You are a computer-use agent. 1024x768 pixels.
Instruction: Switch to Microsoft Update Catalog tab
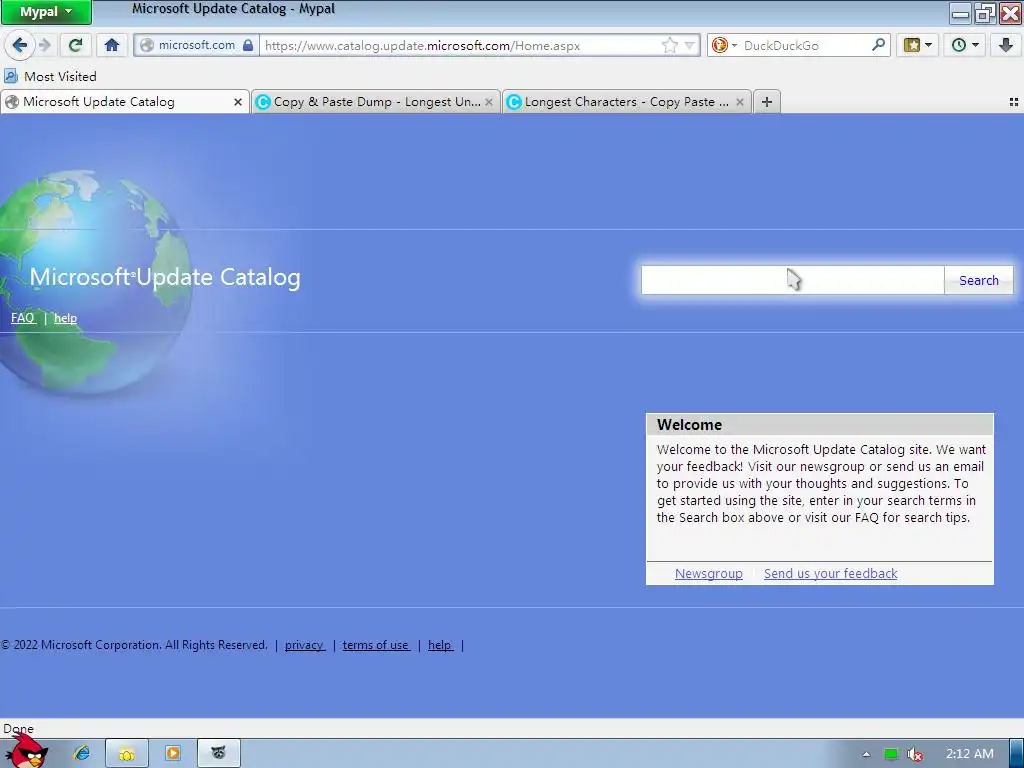tap(124, 102)
